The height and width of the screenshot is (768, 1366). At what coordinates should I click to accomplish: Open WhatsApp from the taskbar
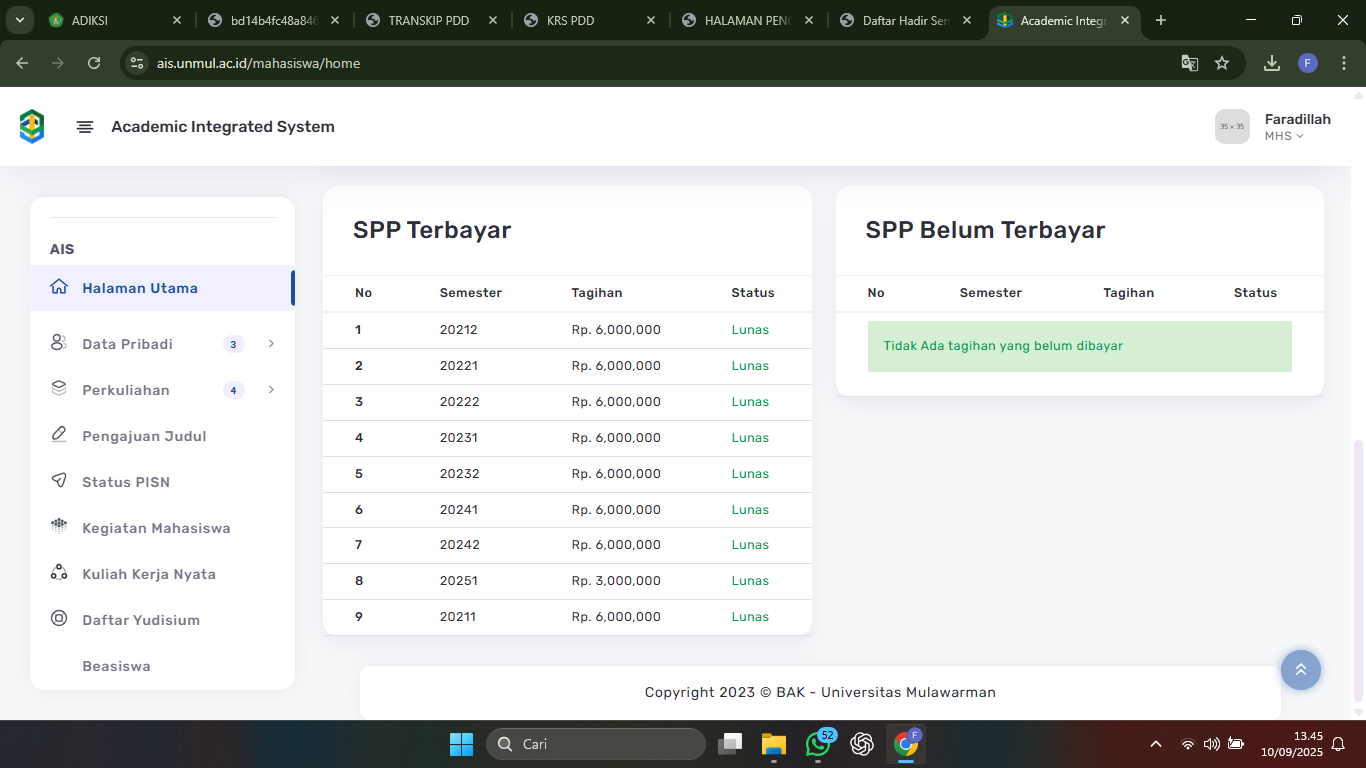click(818, 744)
